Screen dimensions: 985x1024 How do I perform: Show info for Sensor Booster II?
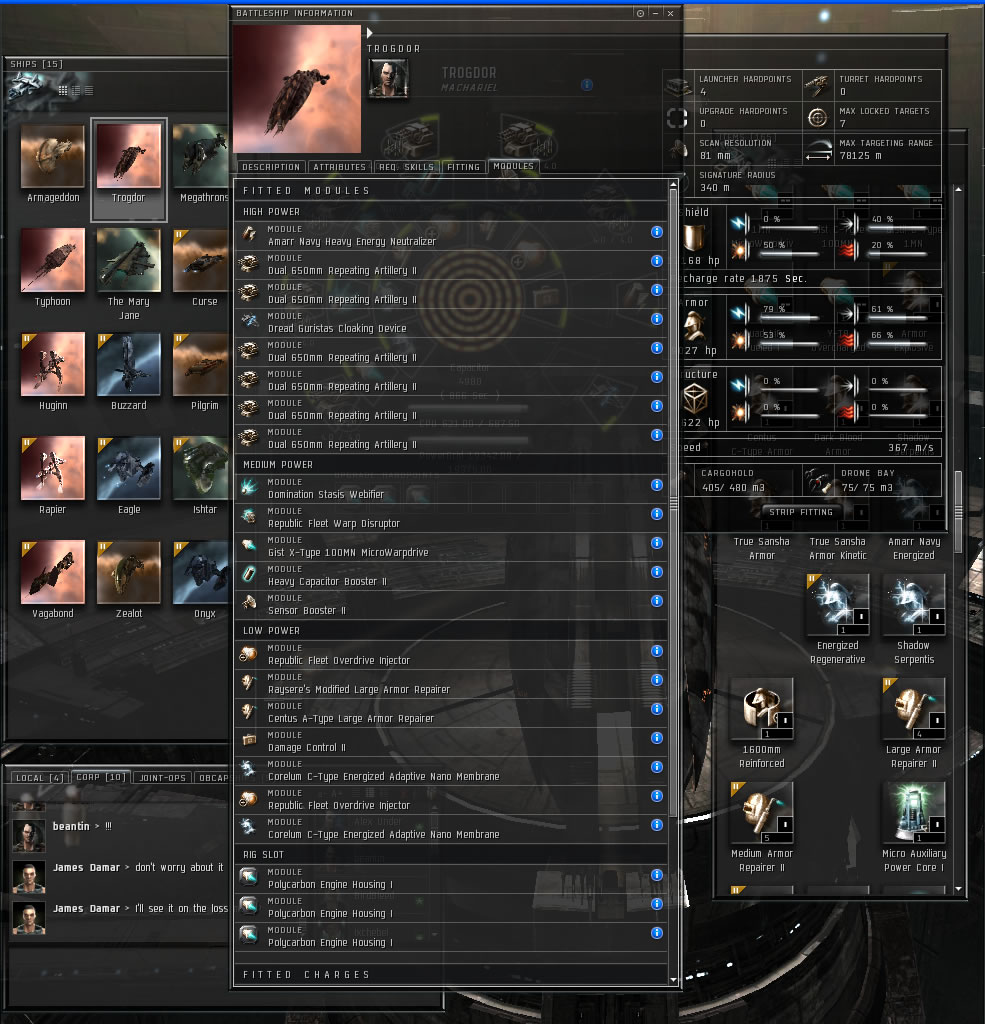tap(657, 601)
